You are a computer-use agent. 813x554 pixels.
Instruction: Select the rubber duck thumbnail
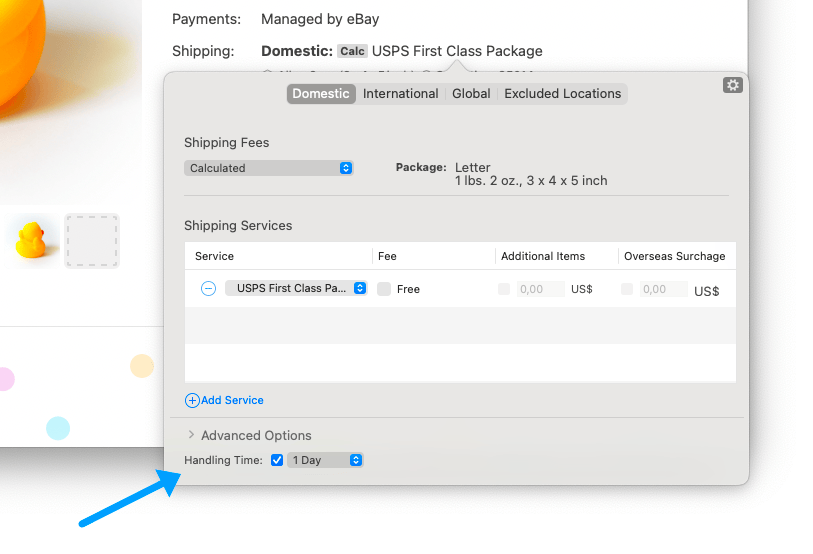coord(32,241)
